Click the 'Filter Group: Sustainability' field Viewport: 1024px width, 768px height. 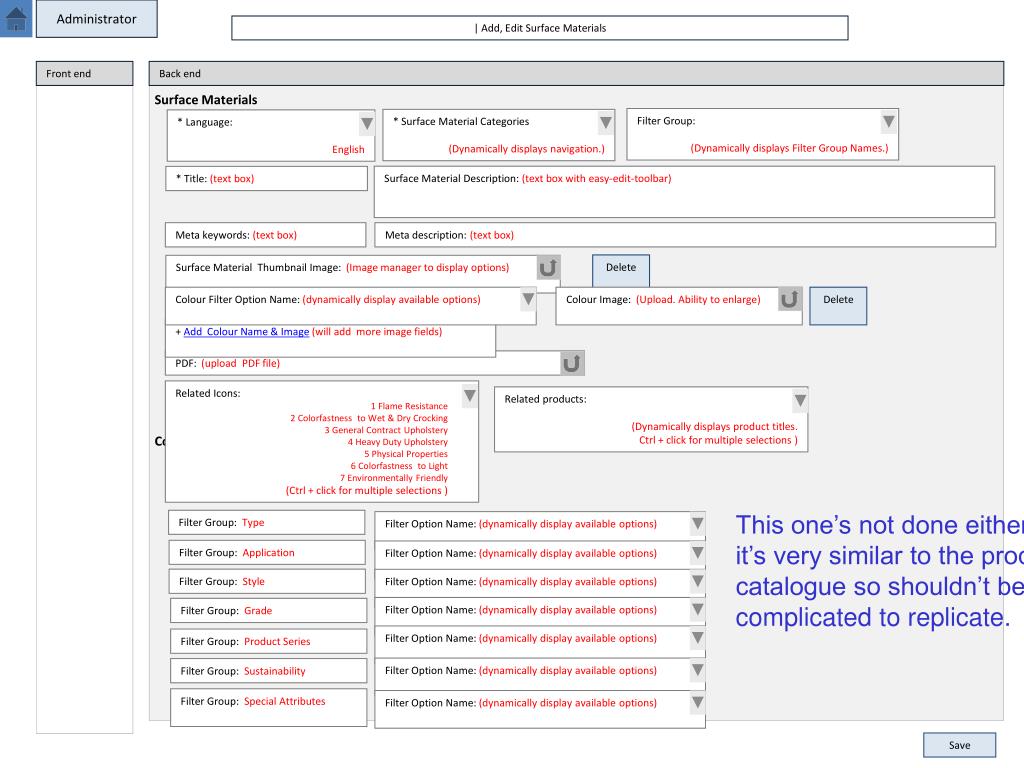tap(268, 671)
